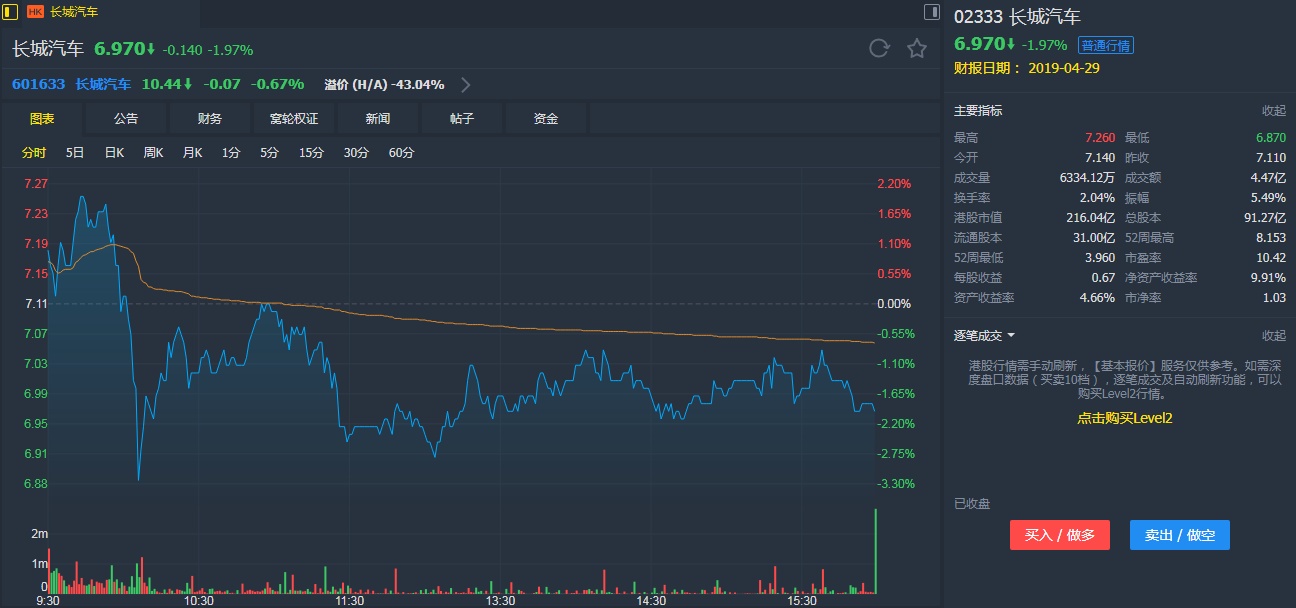Collapse the 主要指标 section
1296x608 pixels.
click(1273, 111)
